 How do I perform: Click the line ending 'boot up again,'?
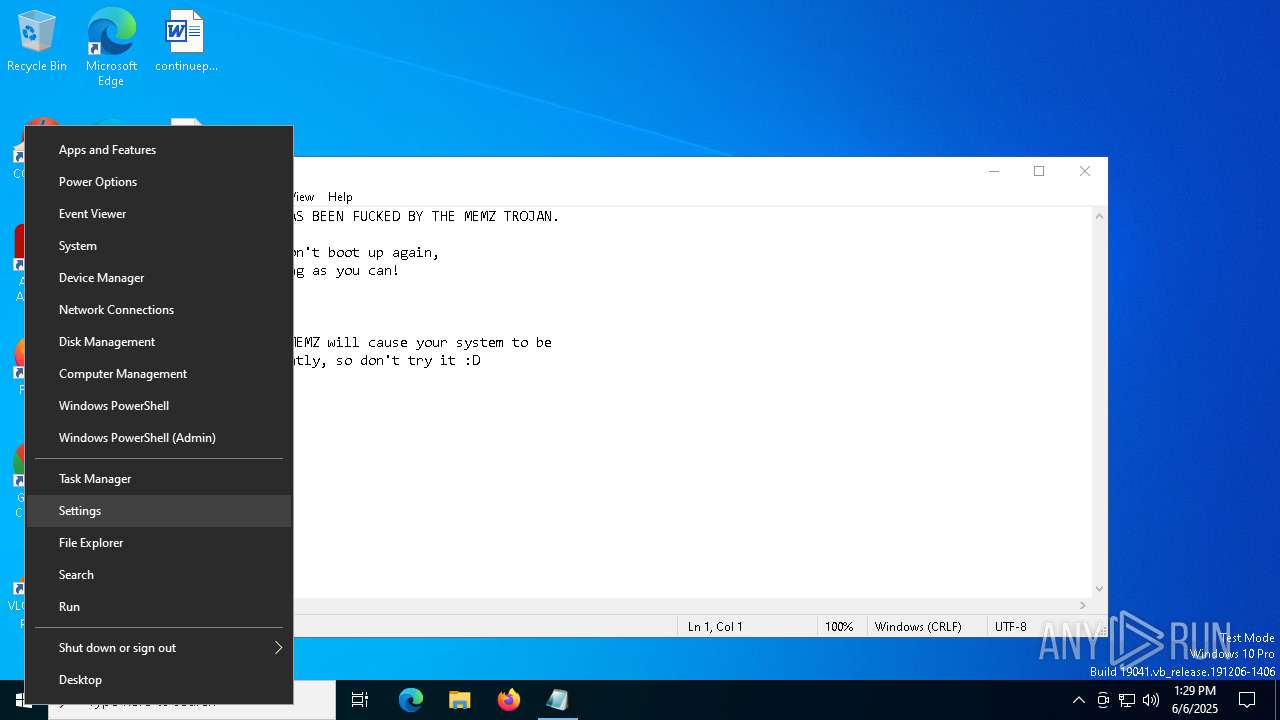point(366,252)
